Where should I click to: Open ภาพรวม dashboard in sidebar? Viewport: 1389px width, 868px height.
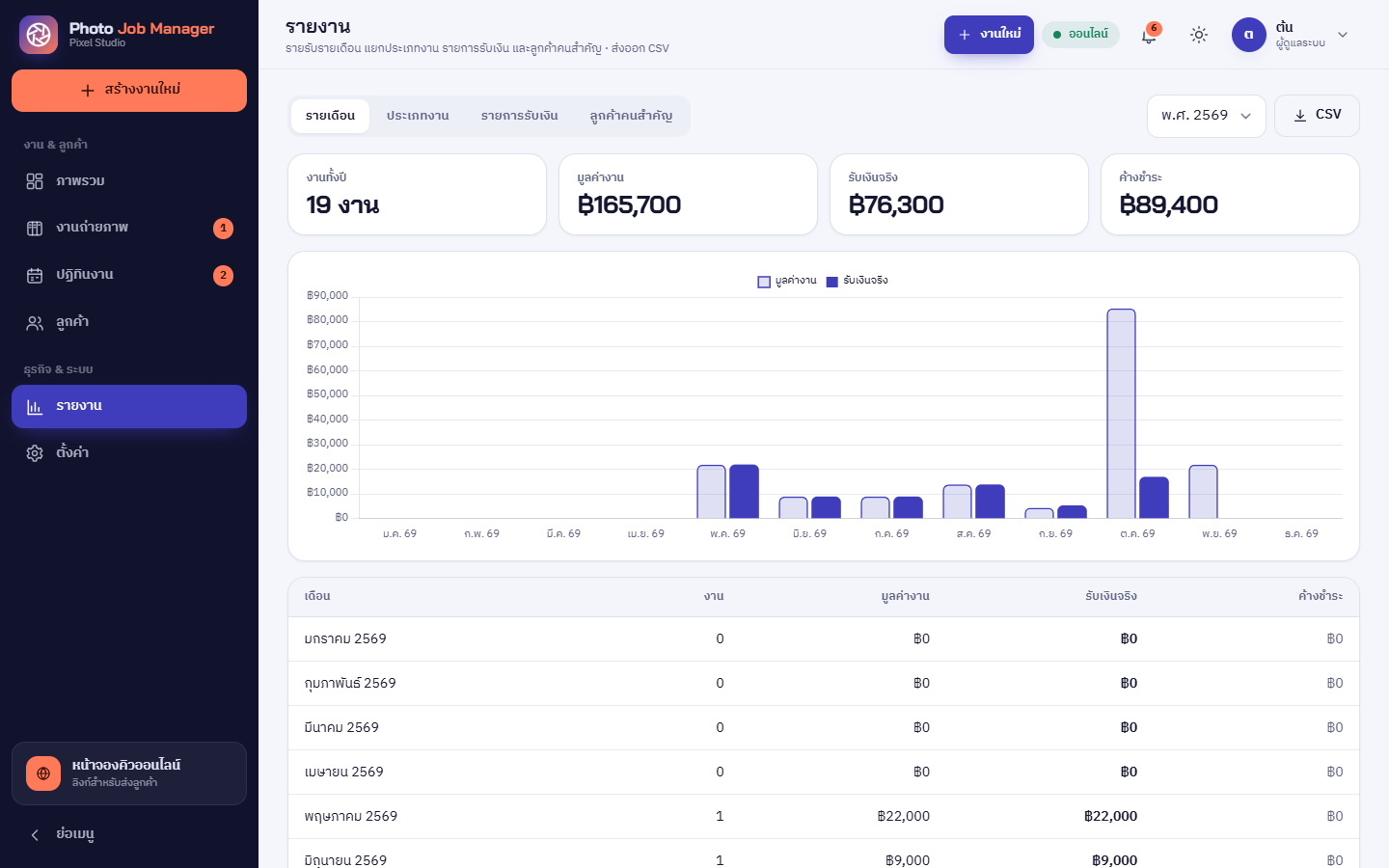coord(129,181)
